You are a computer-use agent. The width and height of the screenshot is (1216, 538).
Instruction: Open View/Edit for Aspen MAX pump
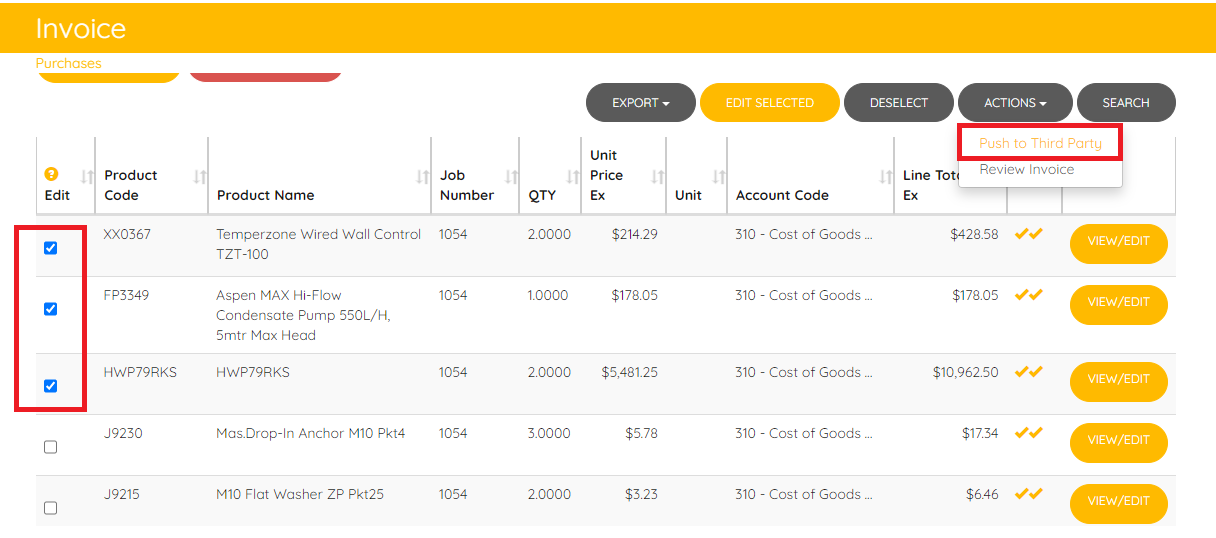[1119, 305]
